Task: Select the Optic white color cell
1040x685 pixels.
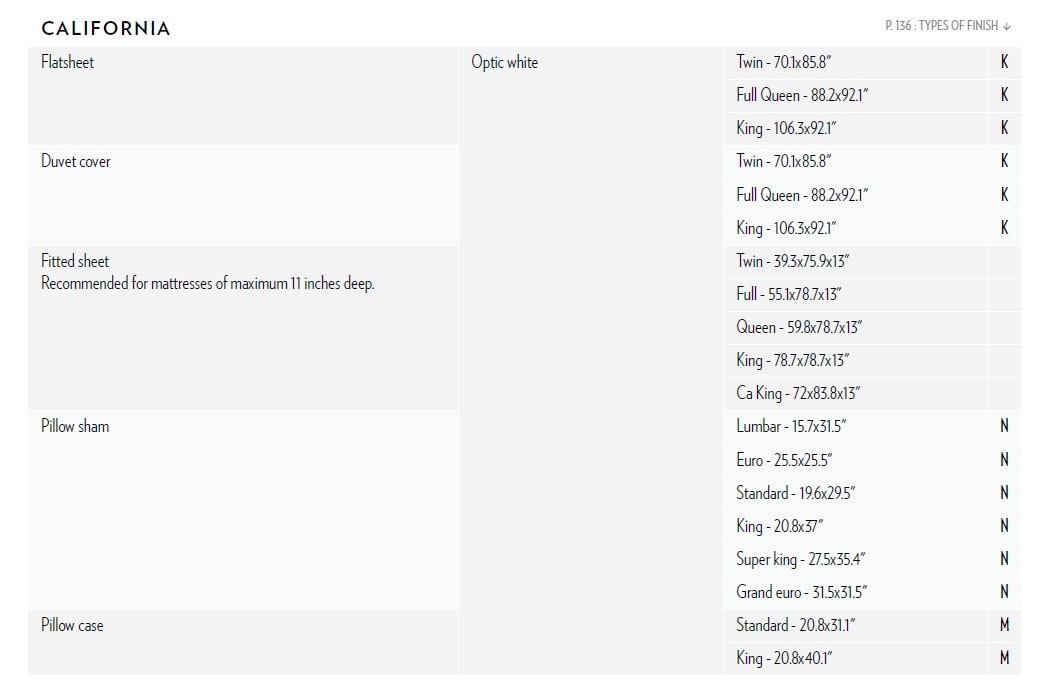Action: pos(505,62)
